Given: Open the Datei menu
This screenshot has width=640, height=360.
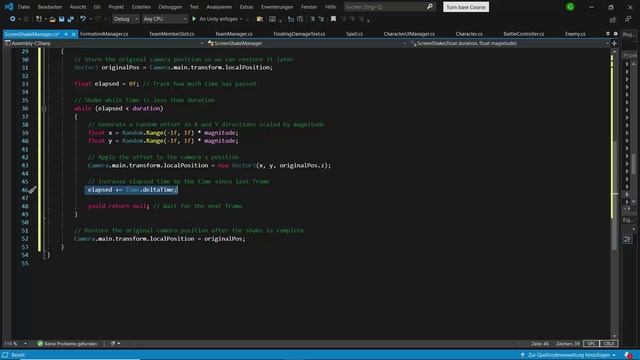Looking at the screenshot, I should (x=24, y=7).
